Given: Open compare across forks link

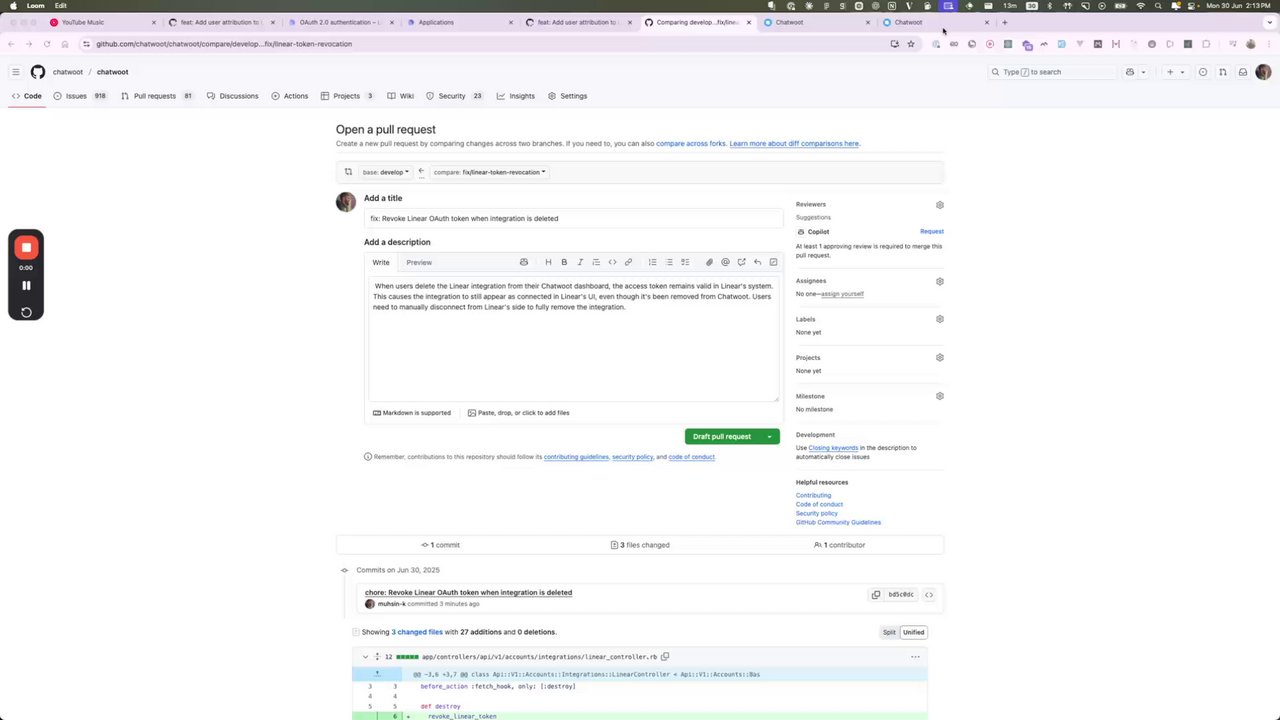Looking at the screenshot, I should pos(691,143).
